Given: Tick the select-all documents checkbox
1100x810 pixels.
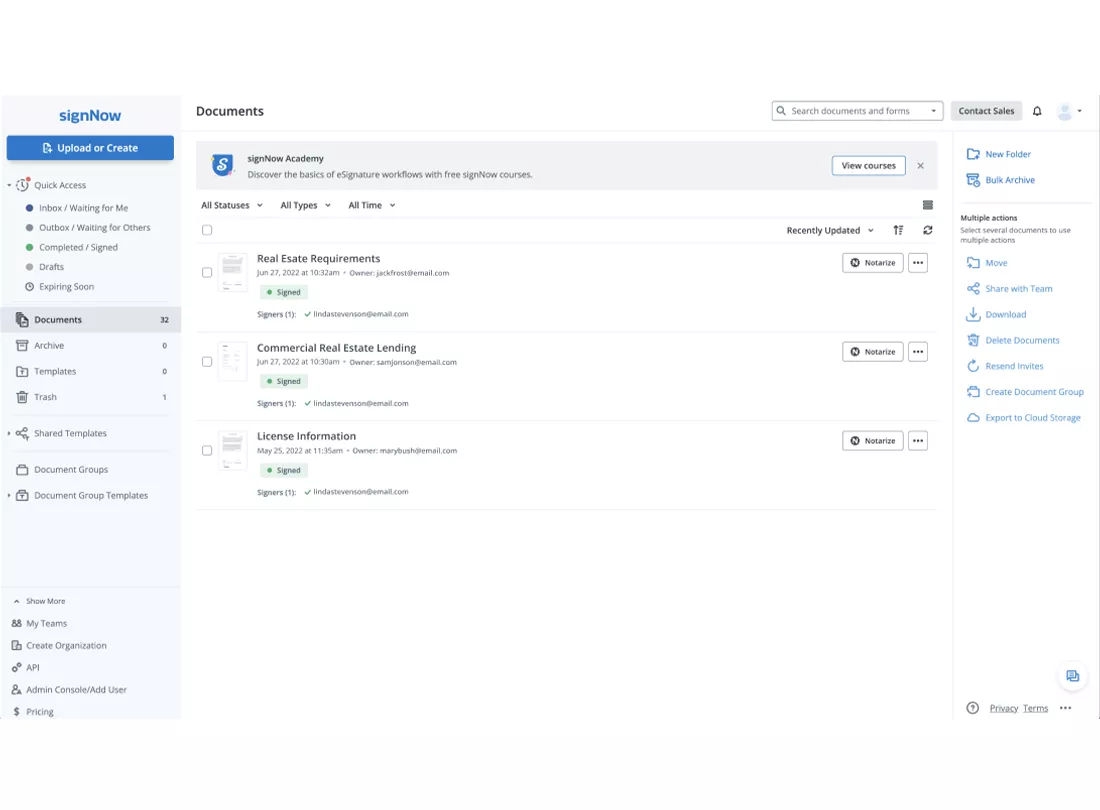Looking at the screenshot, I should coord(207,230).
